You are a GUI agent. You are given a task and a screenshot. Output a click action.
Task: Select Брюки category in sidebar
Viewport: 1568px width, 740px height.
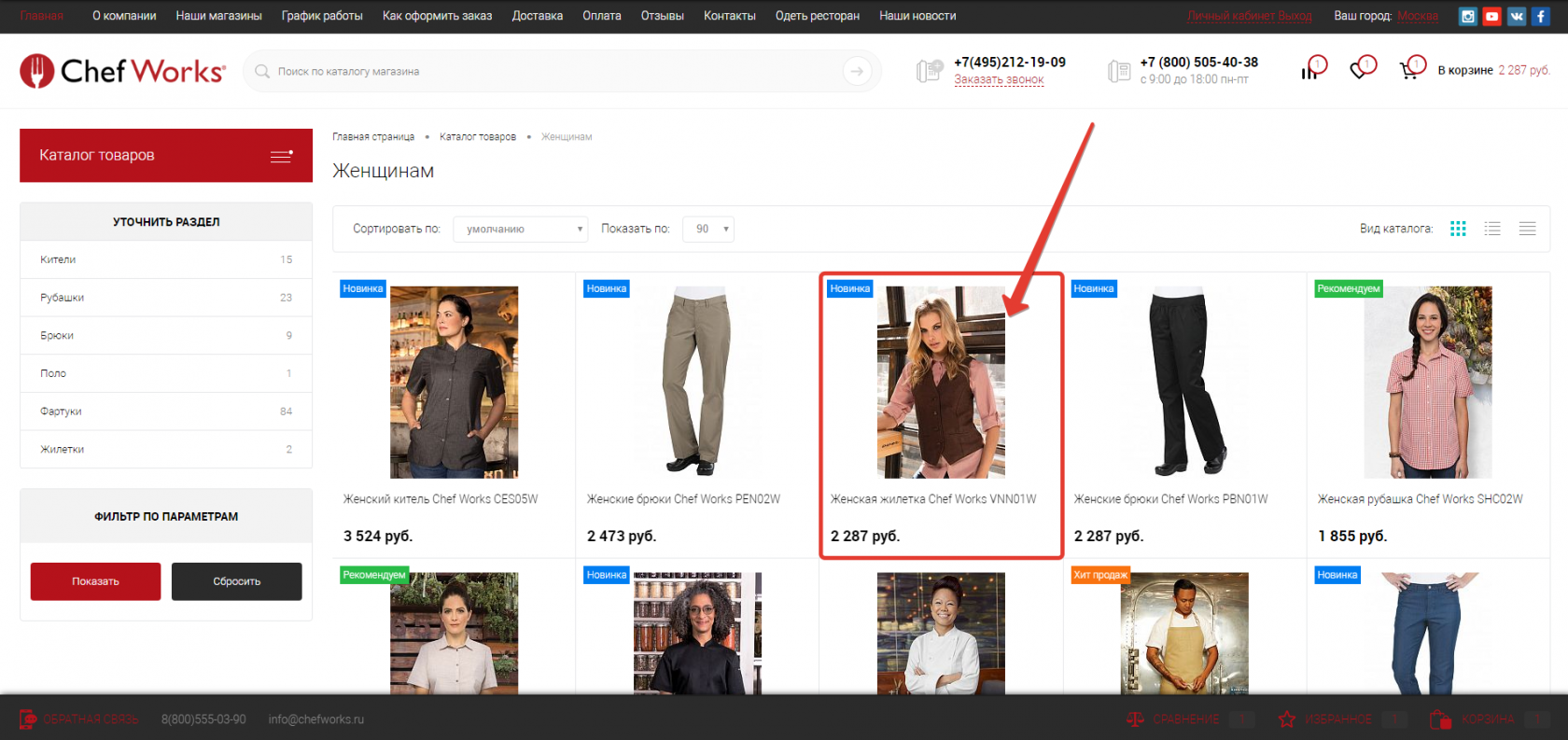tap(166, 335)
